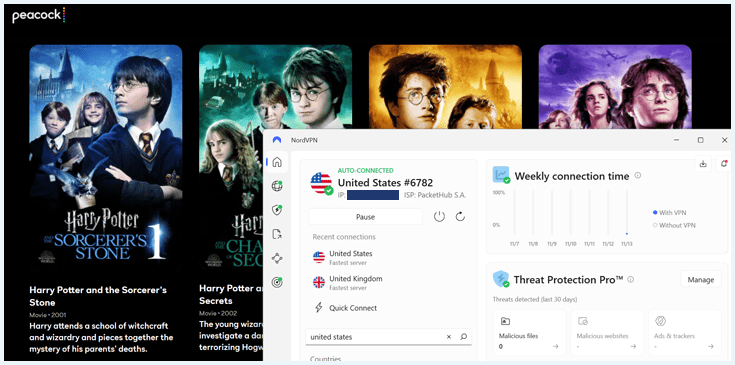Click the info icon beside Weekly connection time
The image size is (735, 365).
(x=638, y=176)
